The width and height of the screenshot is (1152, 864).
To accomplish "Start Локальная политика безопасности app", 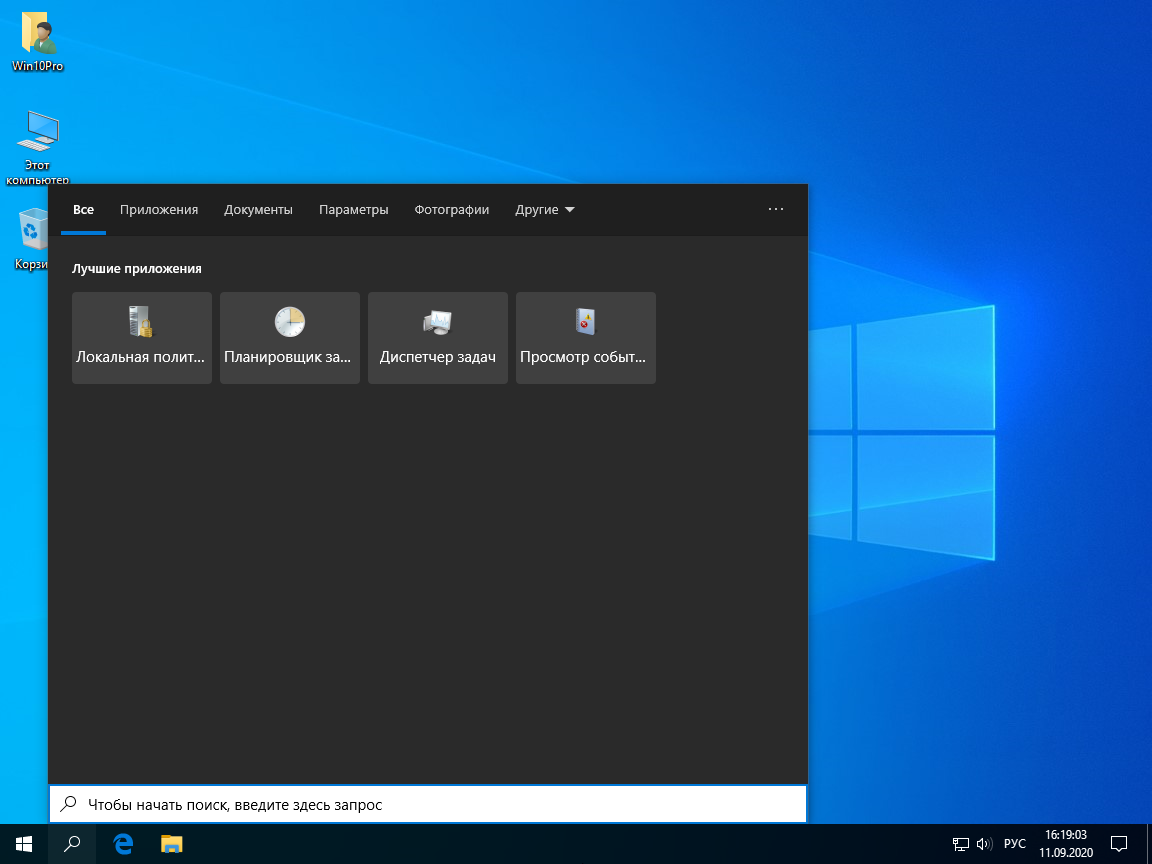I will (x=141, y=337).
